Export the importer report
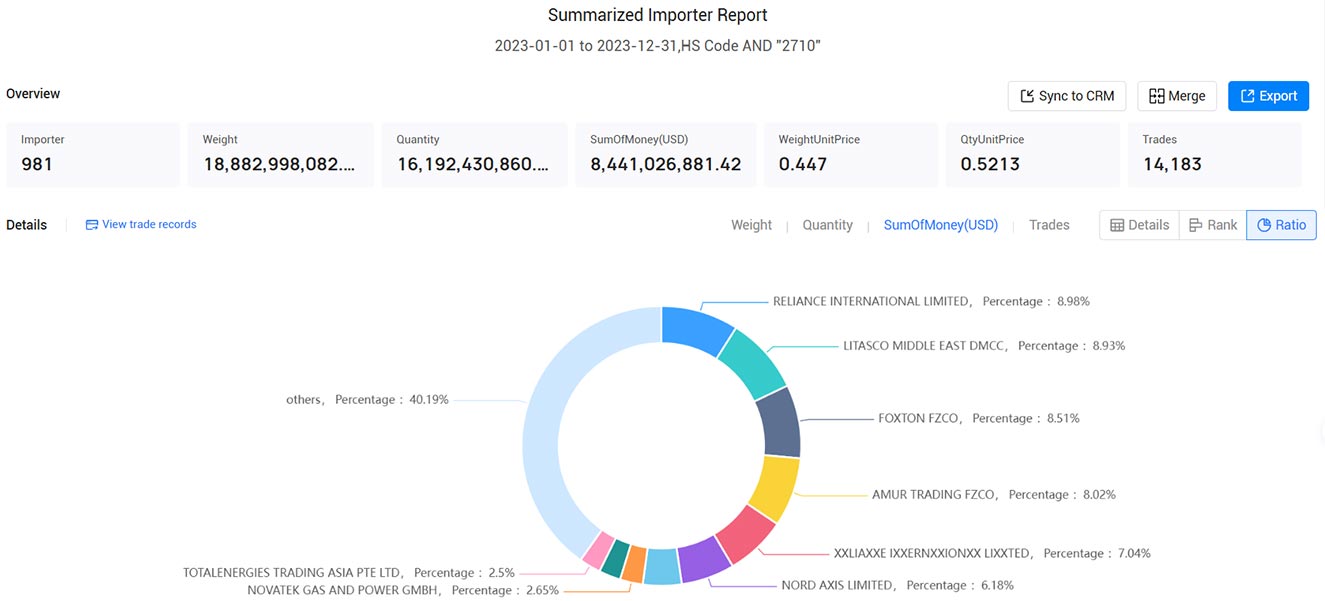 (1268, 96)
